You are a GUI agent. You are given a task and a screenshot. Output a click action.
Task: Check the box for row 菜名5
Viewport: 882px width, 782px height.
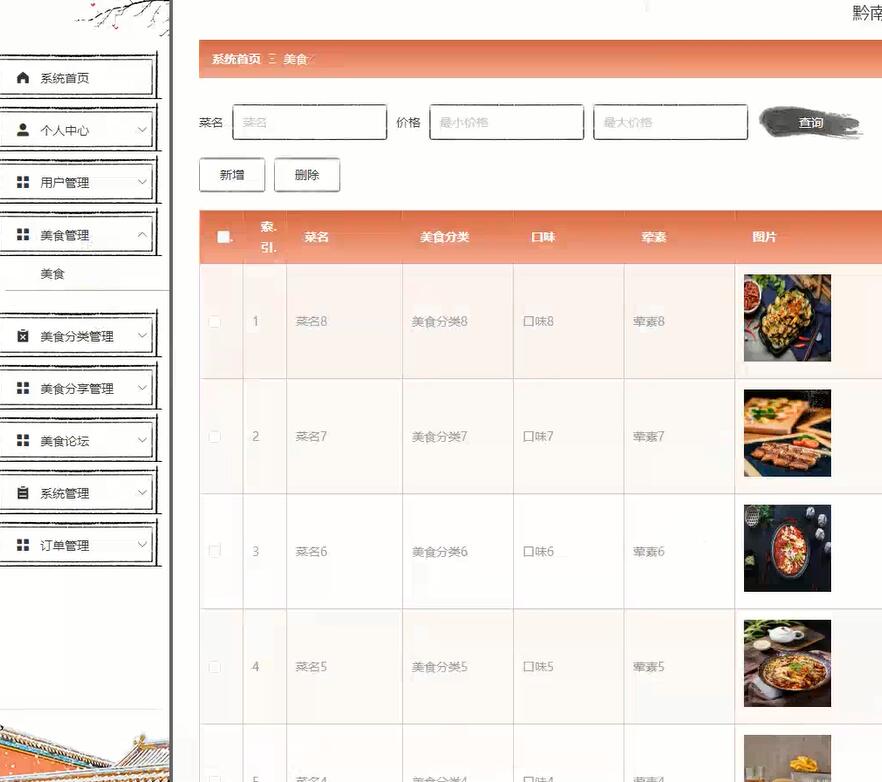pyautogui.click(x=214, y=667)
